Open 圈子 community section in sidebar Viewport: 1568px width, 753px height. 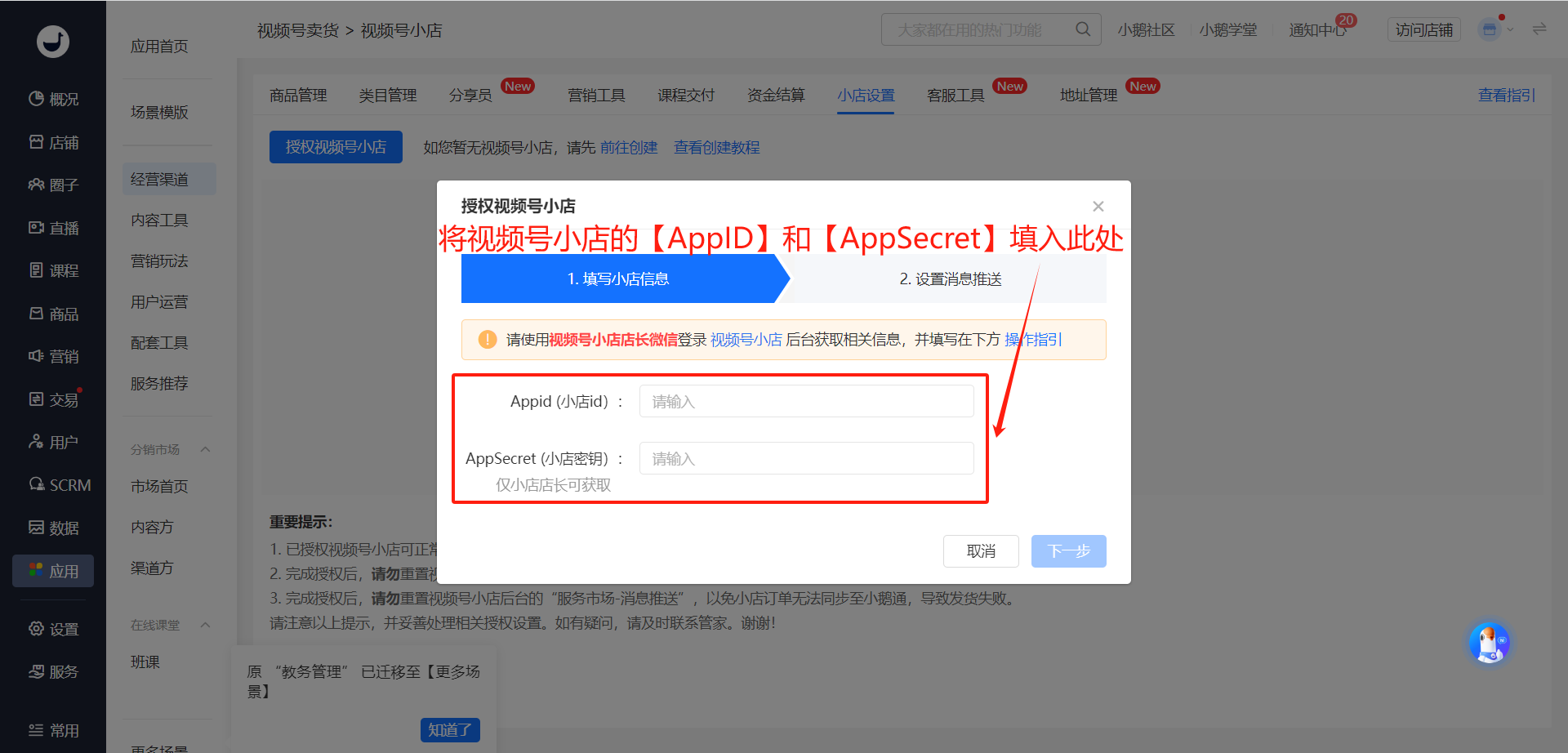pyautogui.click(x=53, y=185)
